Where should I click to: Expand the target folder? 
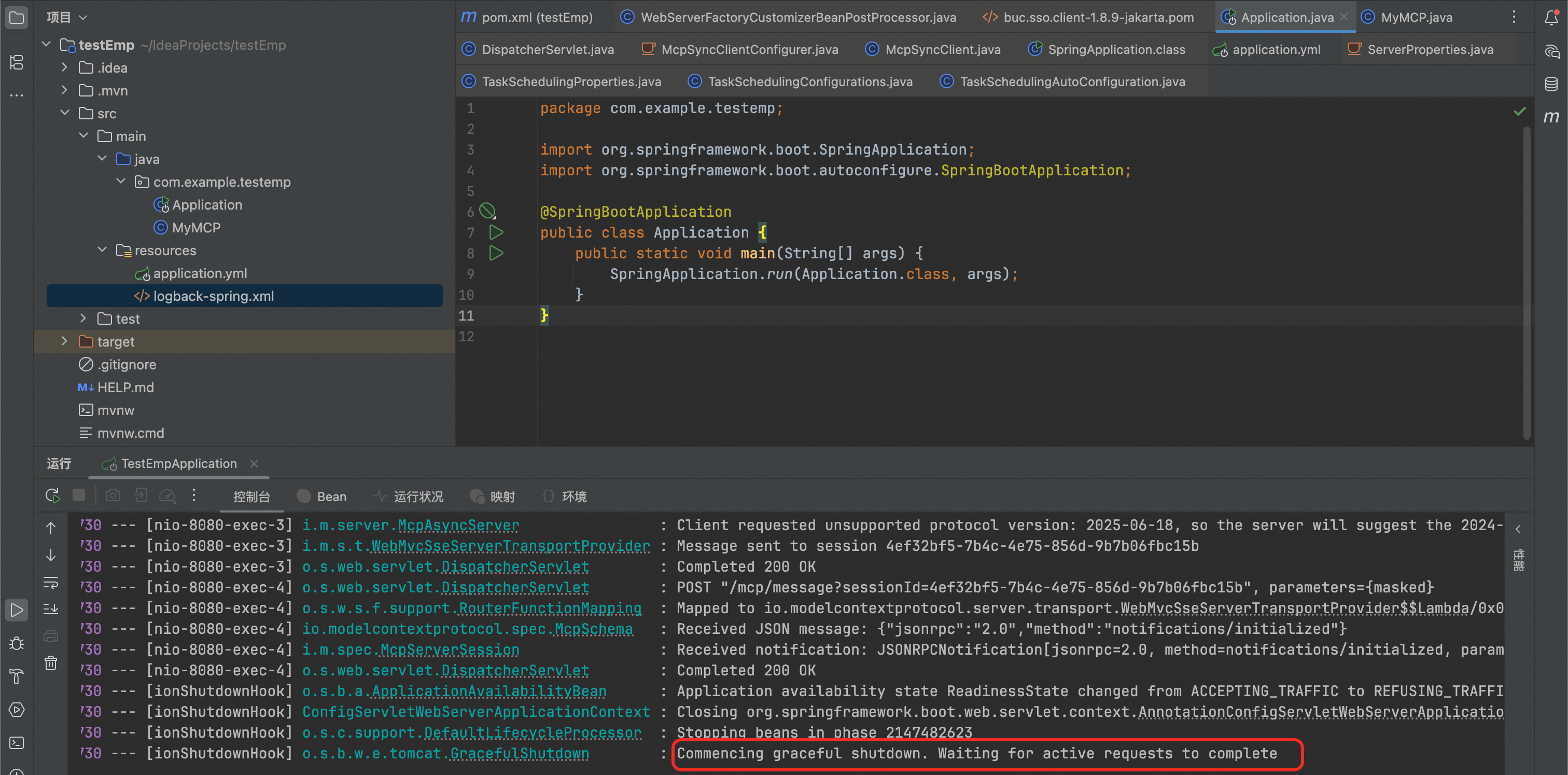[64, 341]
